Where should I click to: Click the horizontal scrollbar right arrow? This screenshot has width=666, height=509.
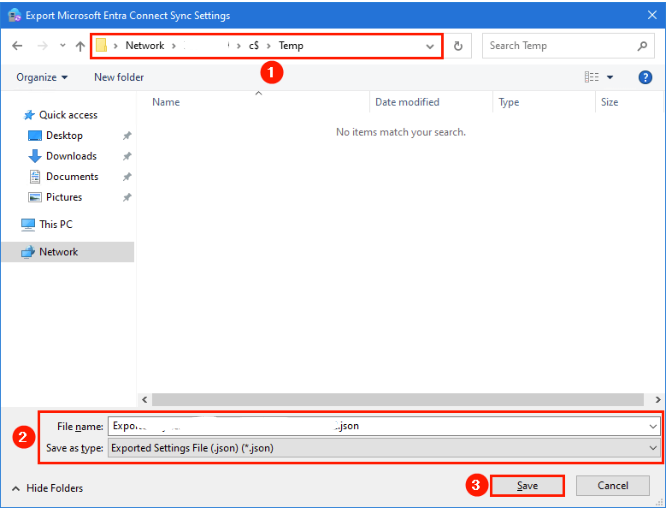(658, 399)
